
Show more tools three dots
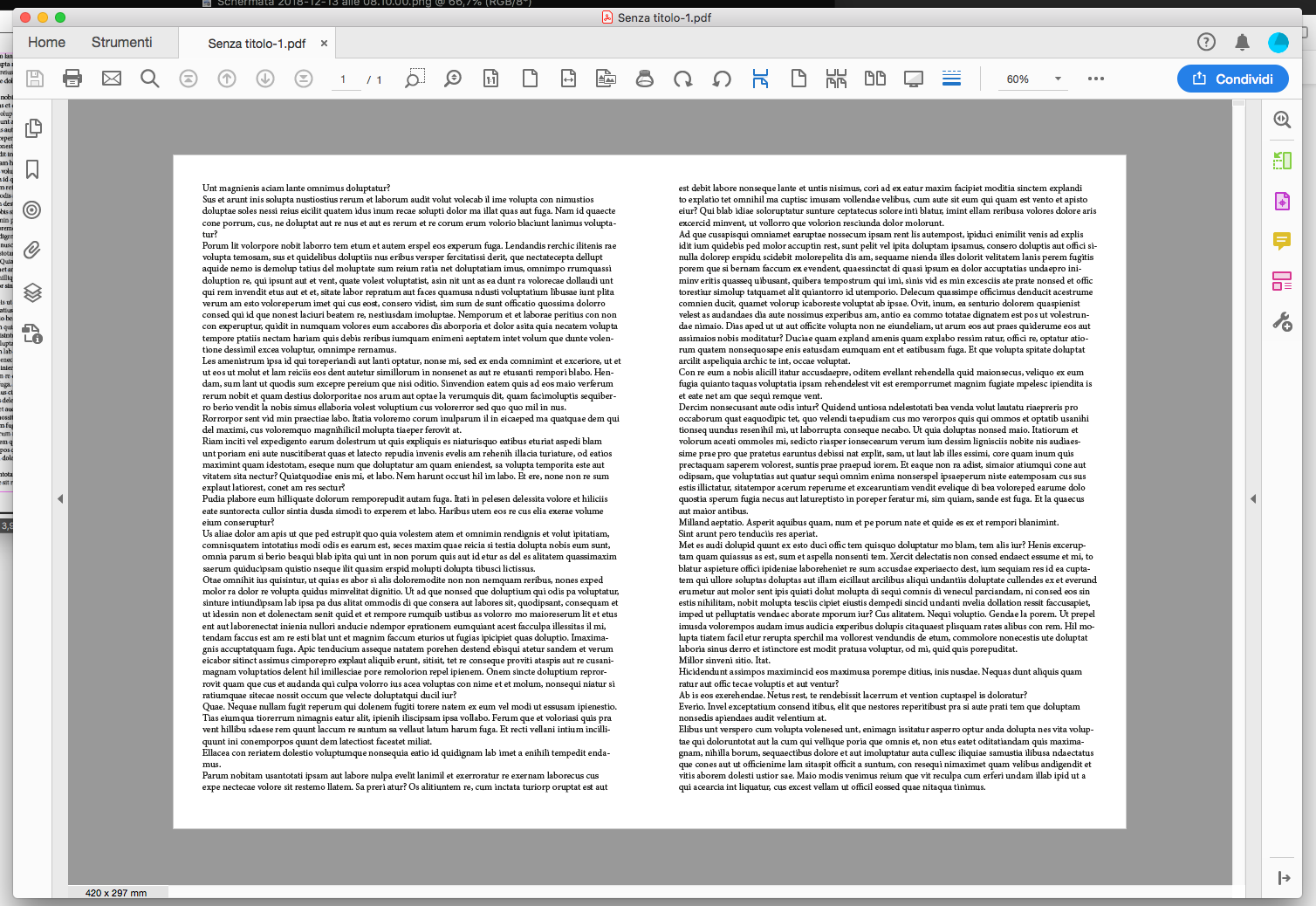pos(1096,79)
